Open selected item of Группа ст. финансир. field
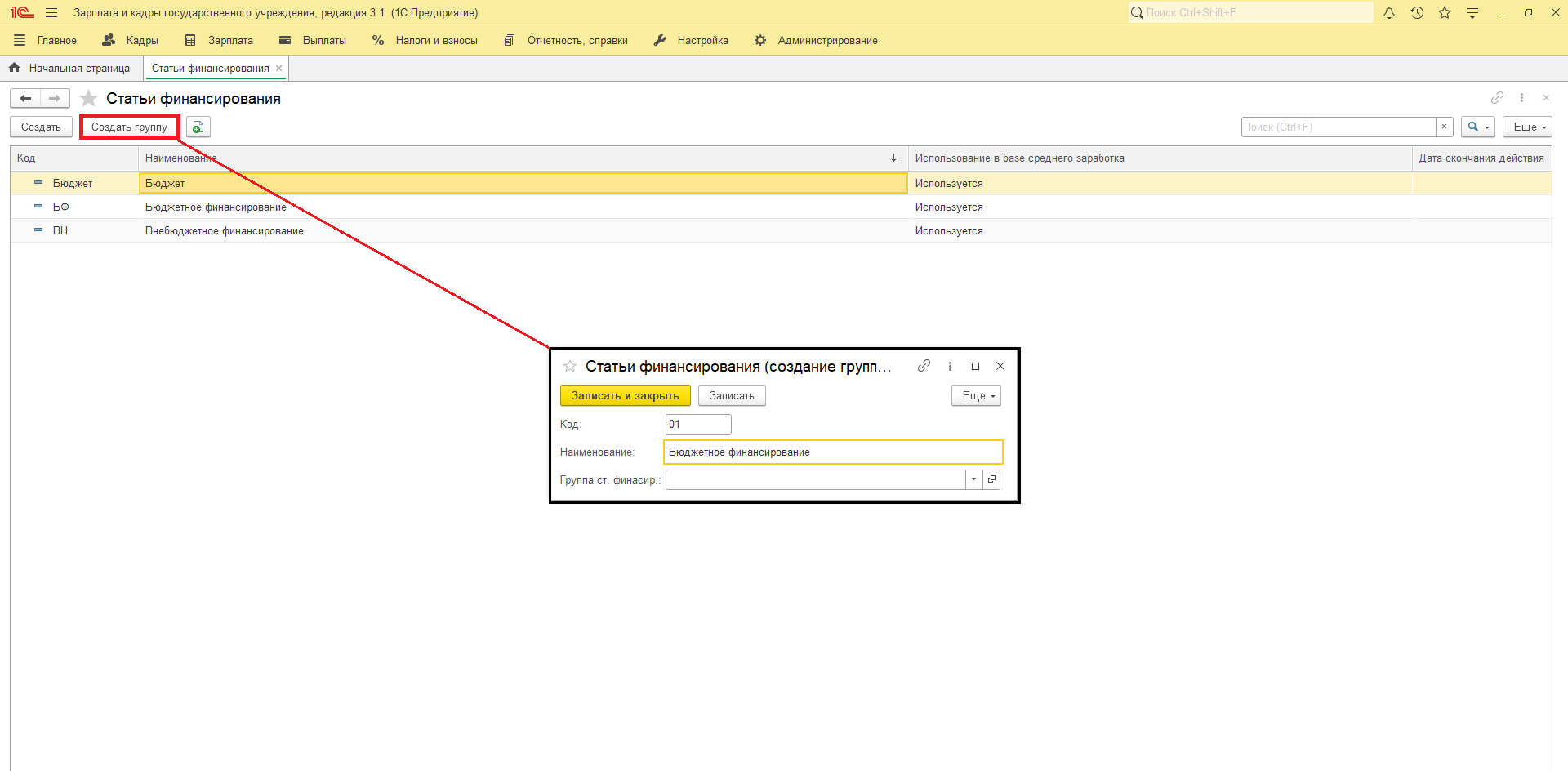The width and height of the screenshot is (1568, 771). click(991, 479)
